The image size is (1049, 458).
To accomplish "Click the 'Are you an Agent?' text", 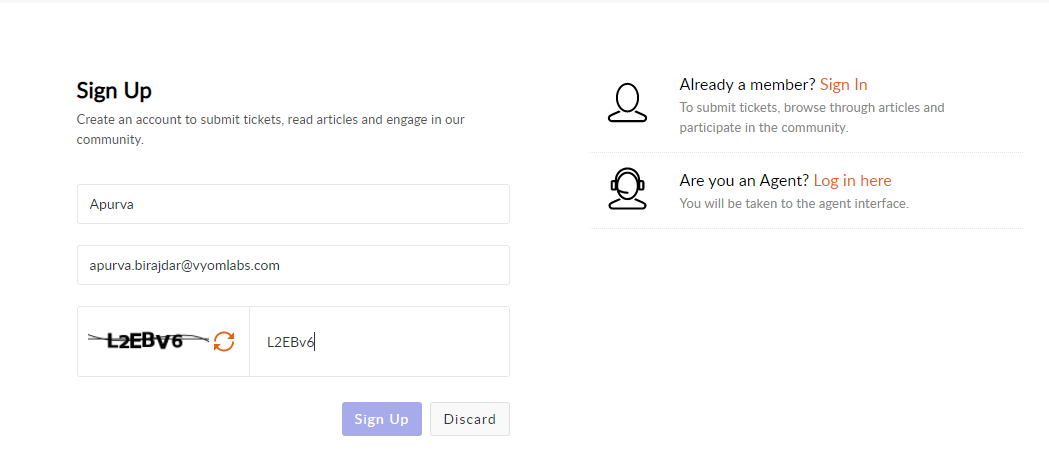I will [745, 181].
